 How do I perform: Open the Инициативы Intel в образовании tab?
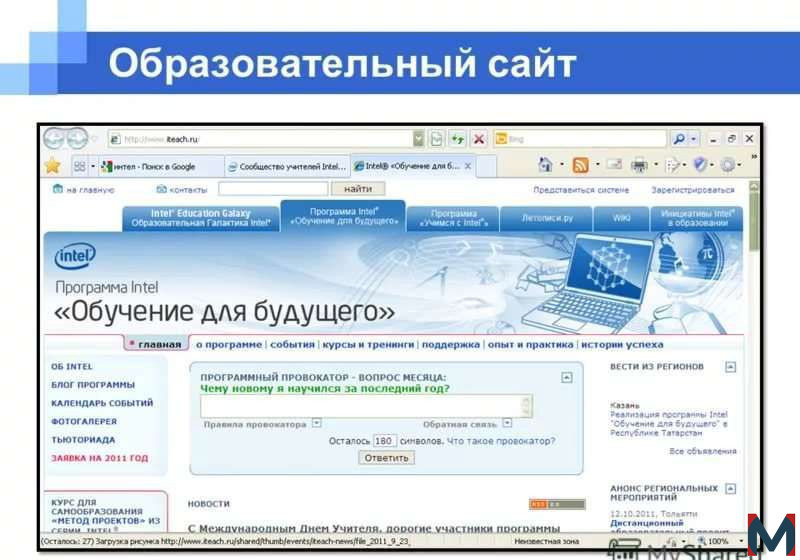click(x=697, y=218)
